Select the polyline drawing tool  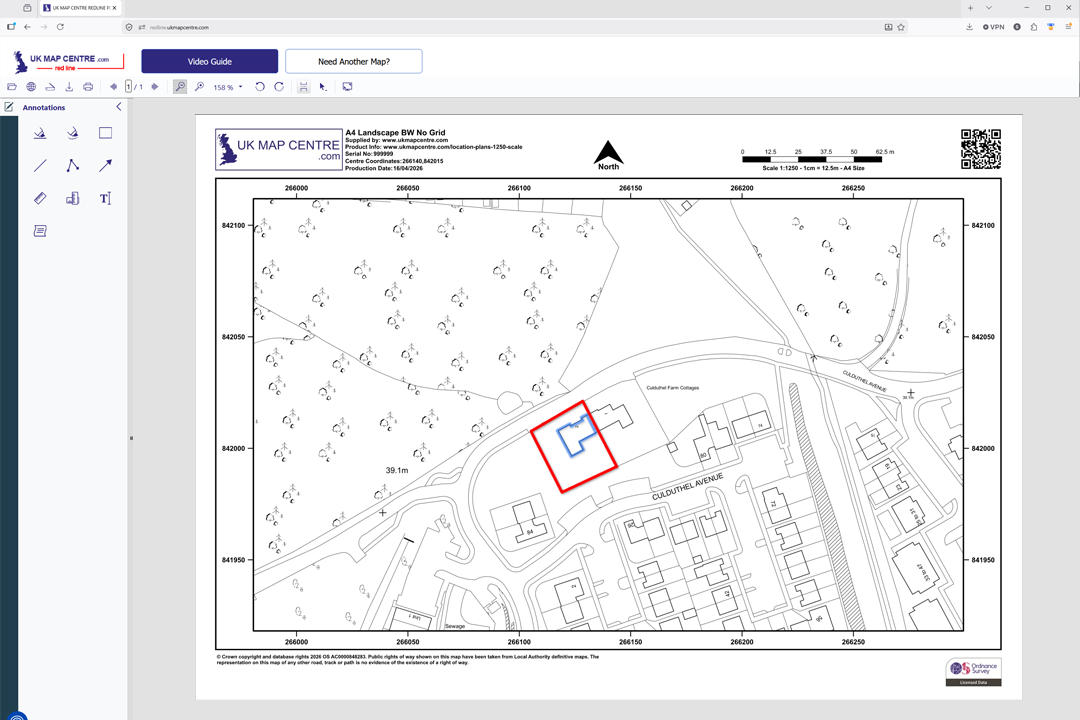[x=72, y=165]
